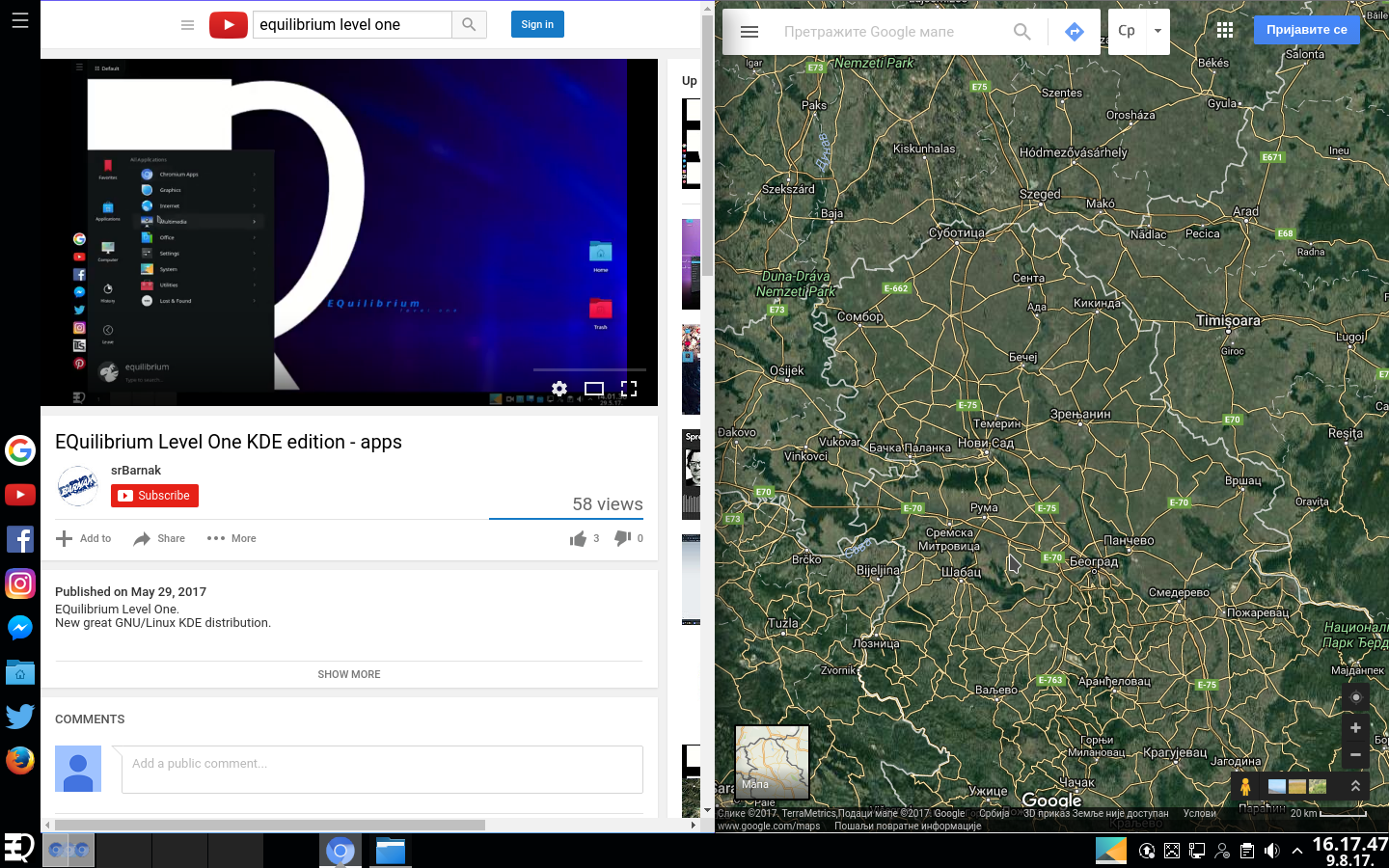Open YouTube shortcut in left dock
Screen dimensions: 1389x868
(20, 495)
